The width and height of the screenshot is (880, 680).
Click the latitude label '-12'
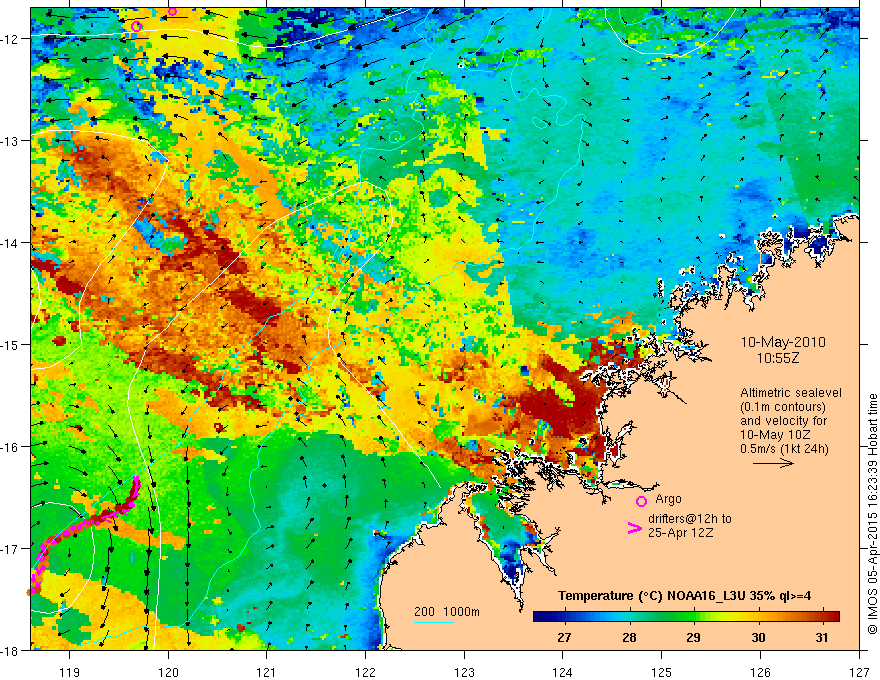click(x=11, y=39)
